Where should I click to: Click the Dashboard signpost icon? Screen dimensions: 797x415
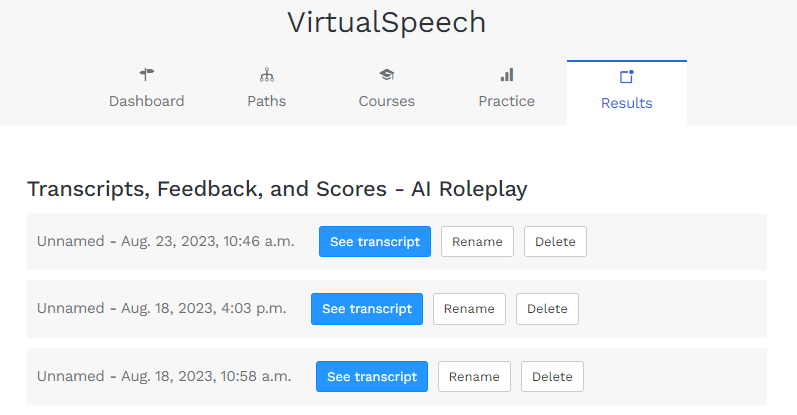(147, 74)
